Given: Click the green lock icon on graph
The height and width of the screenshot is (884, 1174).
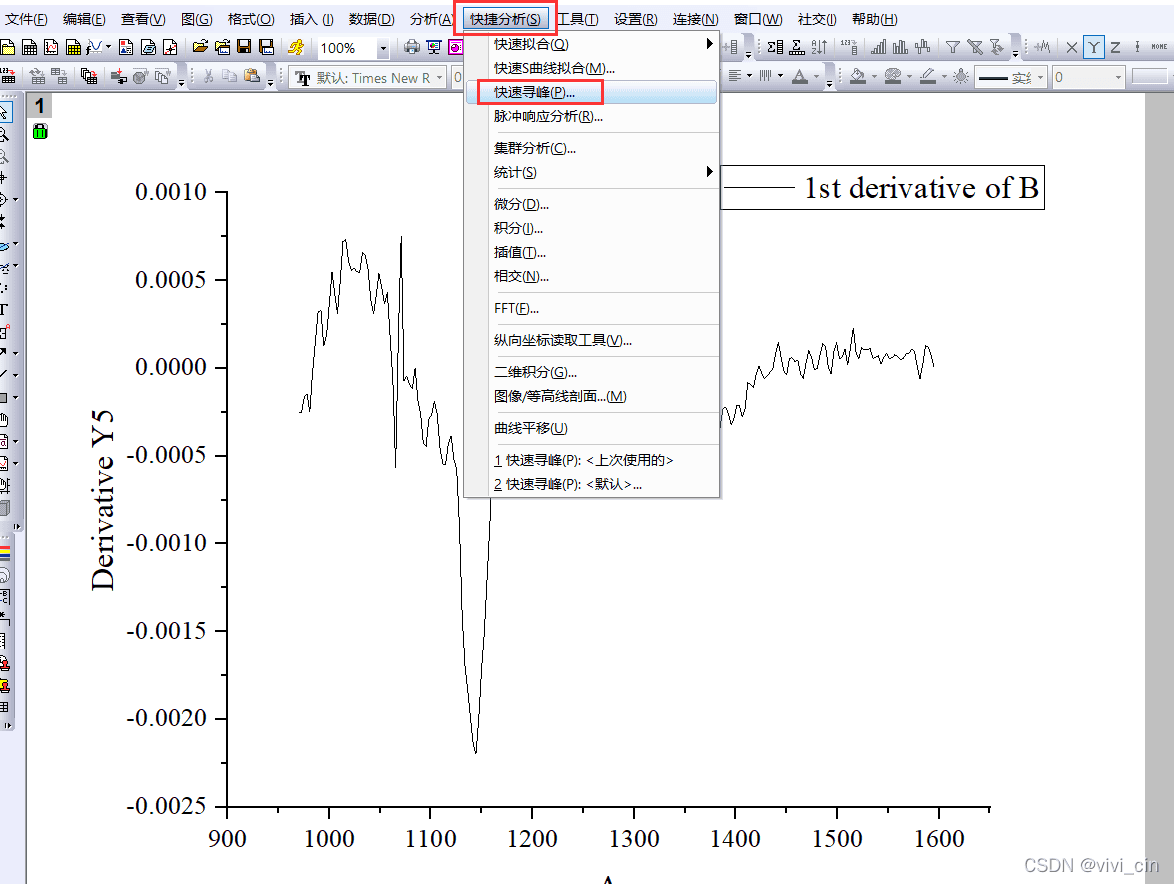Looking at the screenshot, I should point(39,131).
